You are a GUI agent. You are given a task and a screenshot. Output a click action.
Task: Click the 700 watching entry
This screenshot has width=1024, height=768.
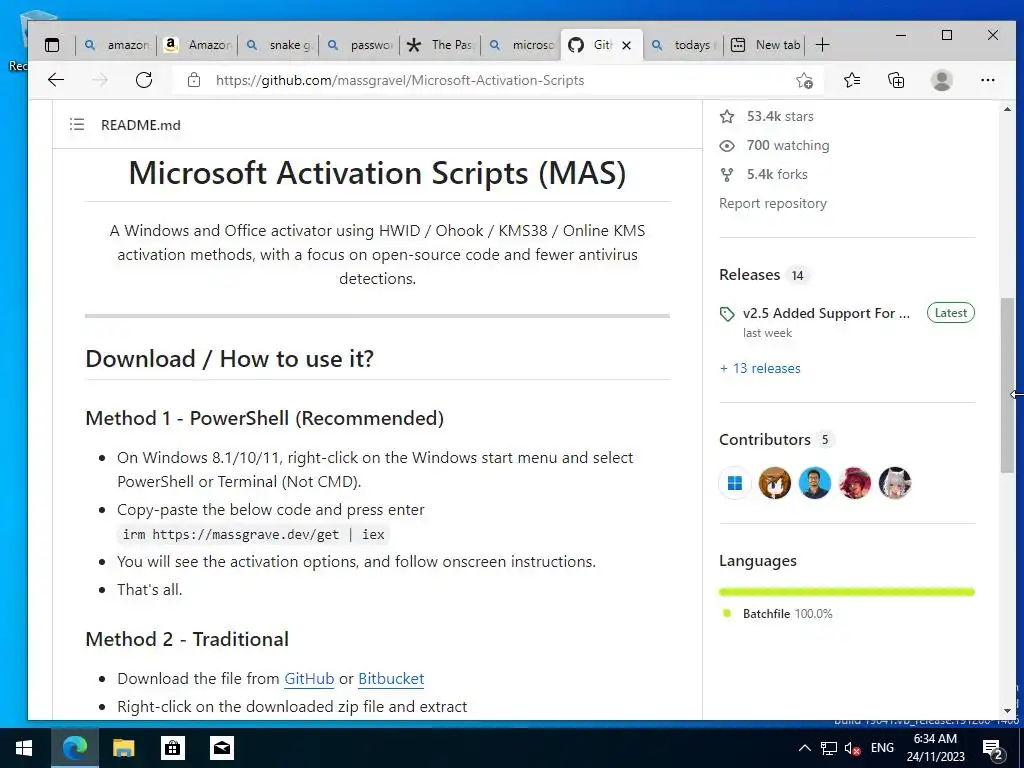pos(775,145)
